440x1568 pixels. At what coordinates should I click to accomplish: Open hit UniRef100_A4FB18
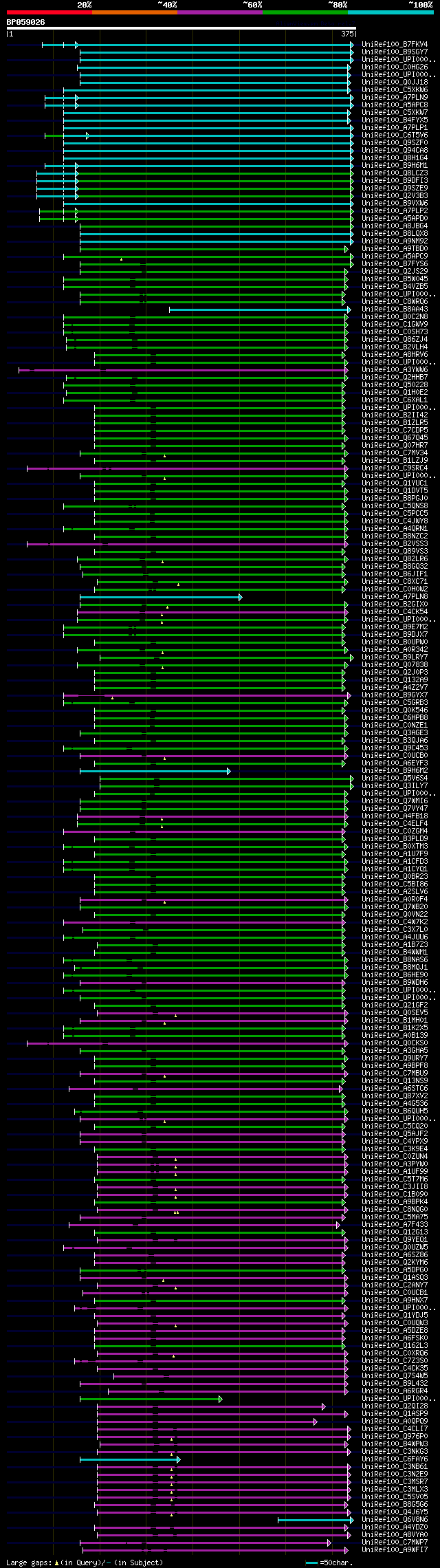pyautogui.click(x=395, y=816)
